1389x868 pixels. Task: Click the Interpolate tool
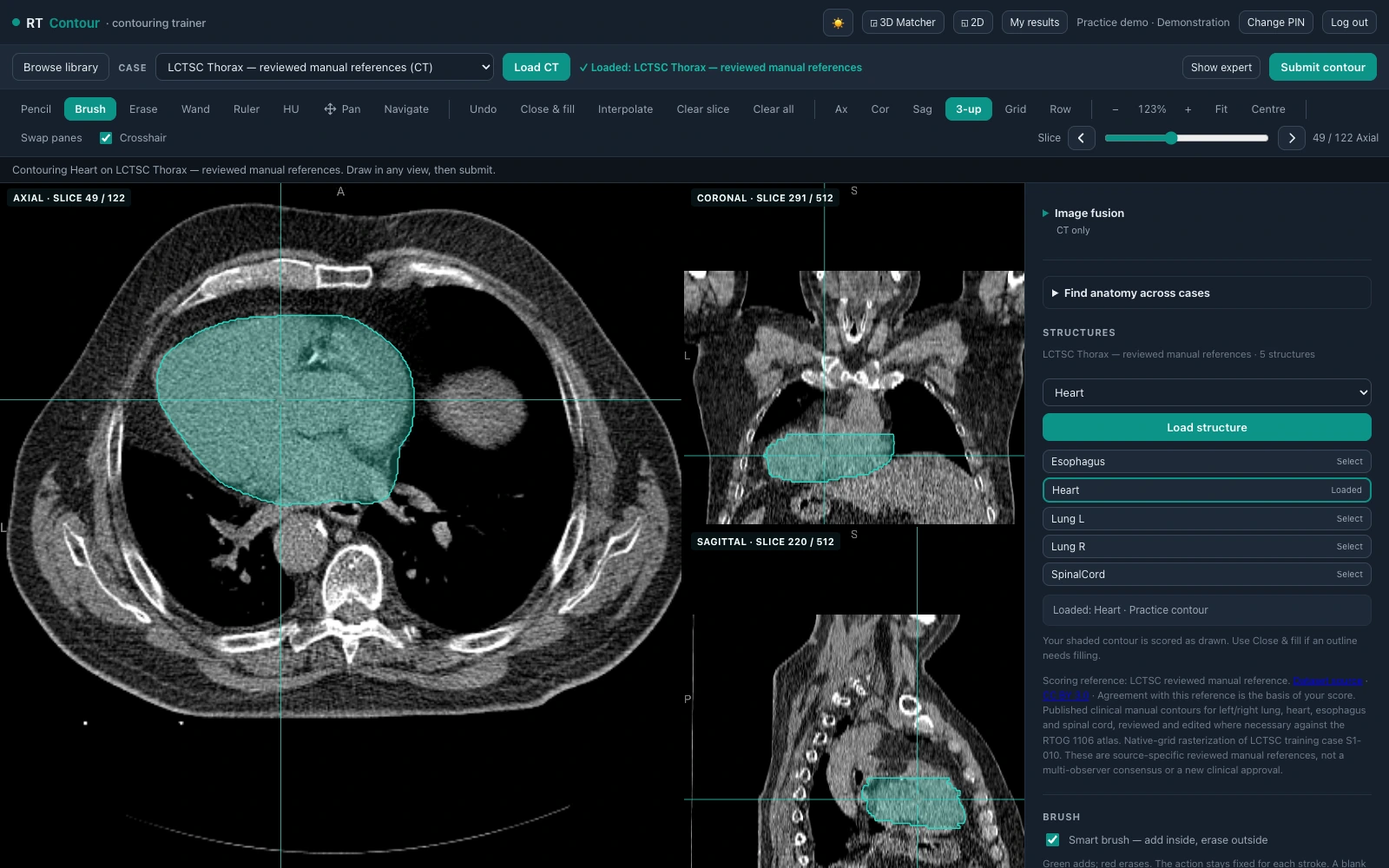pos(625,109)
